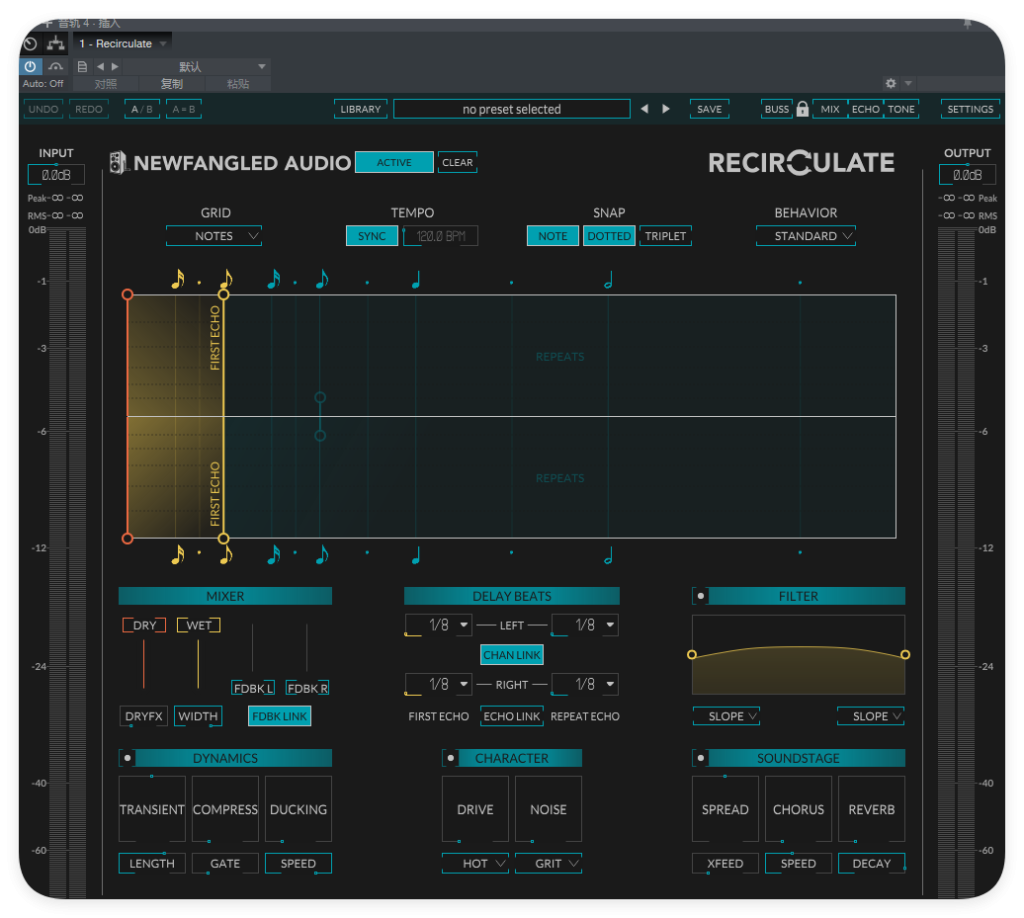Image resolution: width=1024 pixels, height=918 pixels.
Task: Click the preset file page icon
Action: [82, 67]
